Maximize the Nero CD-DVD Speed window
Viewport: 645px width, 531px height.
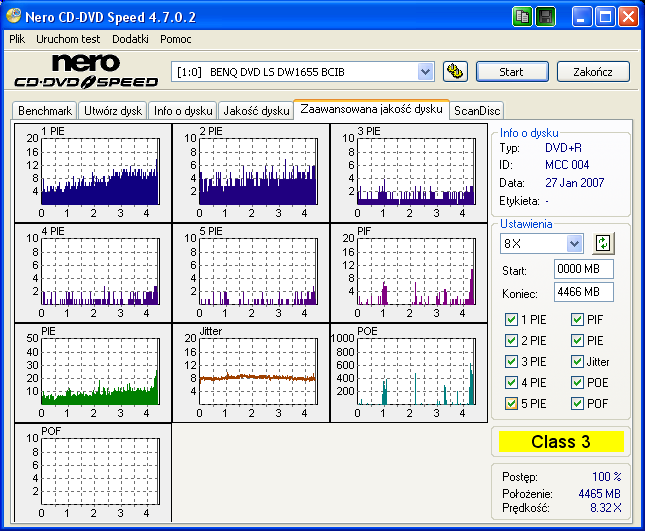point(605,17)
